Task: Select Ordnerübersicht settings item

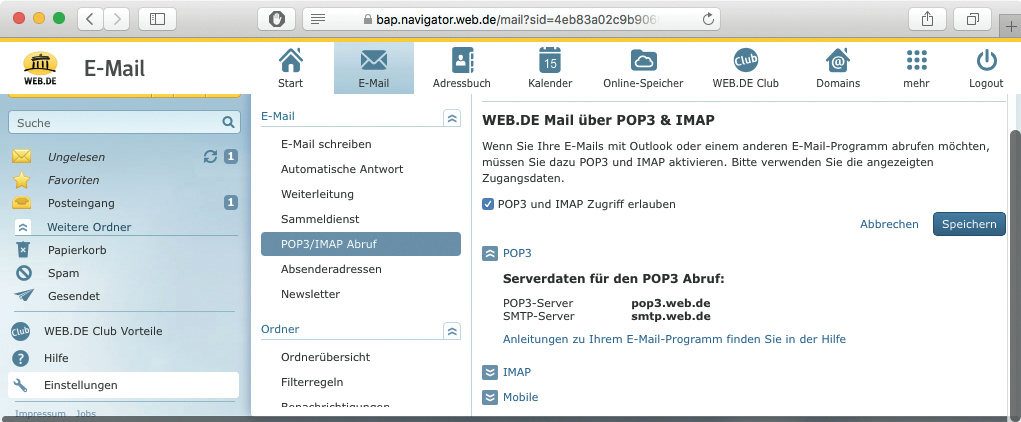Action: [325, 357]
